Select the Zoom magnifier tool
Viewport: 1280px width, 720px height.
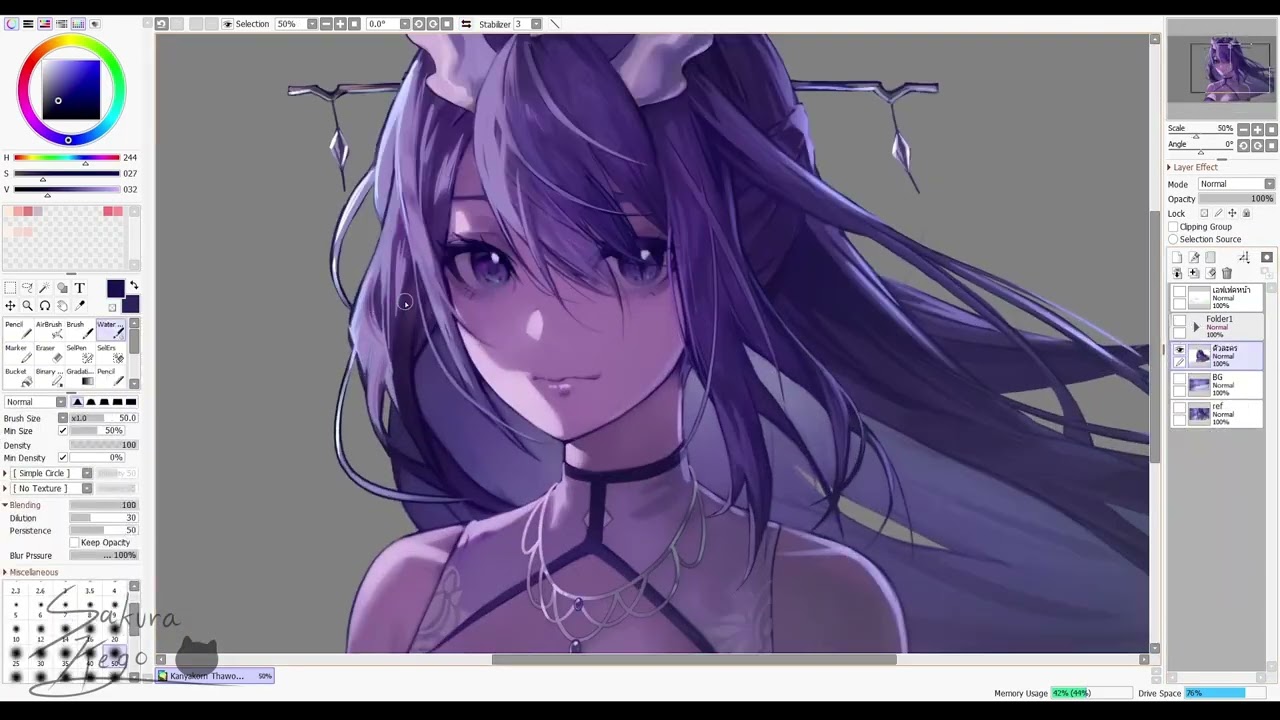[x=27, y=306]
